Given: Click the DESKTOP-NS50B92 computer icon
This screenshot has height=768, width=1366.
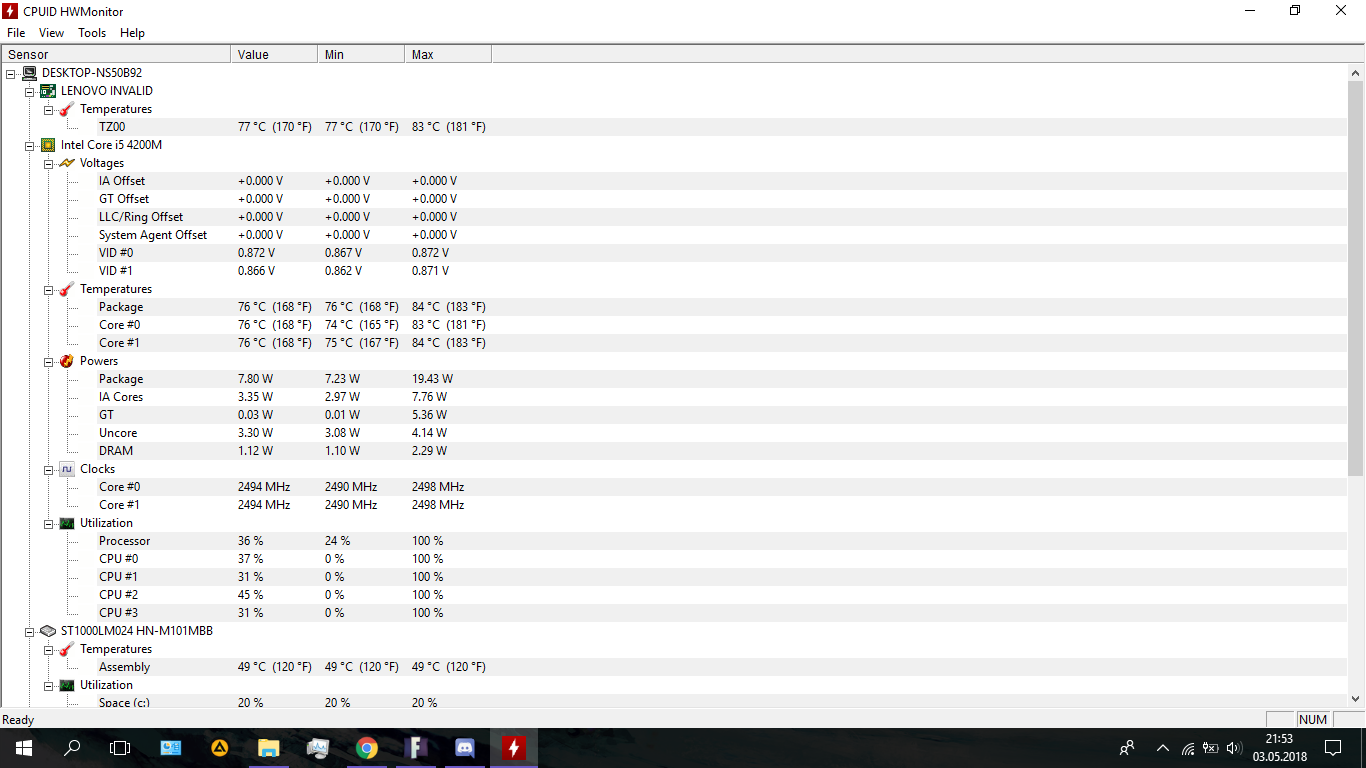Looking at the screenshot, I should click(29, 73).
